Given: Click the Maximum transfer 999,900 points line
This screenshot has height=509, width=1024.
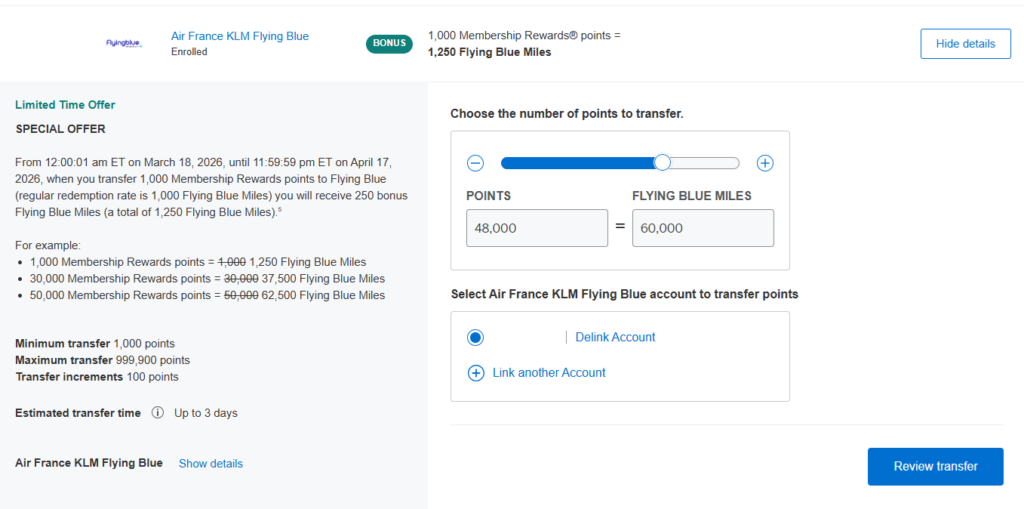Looking at the screenshot, I should click(103, 360).
